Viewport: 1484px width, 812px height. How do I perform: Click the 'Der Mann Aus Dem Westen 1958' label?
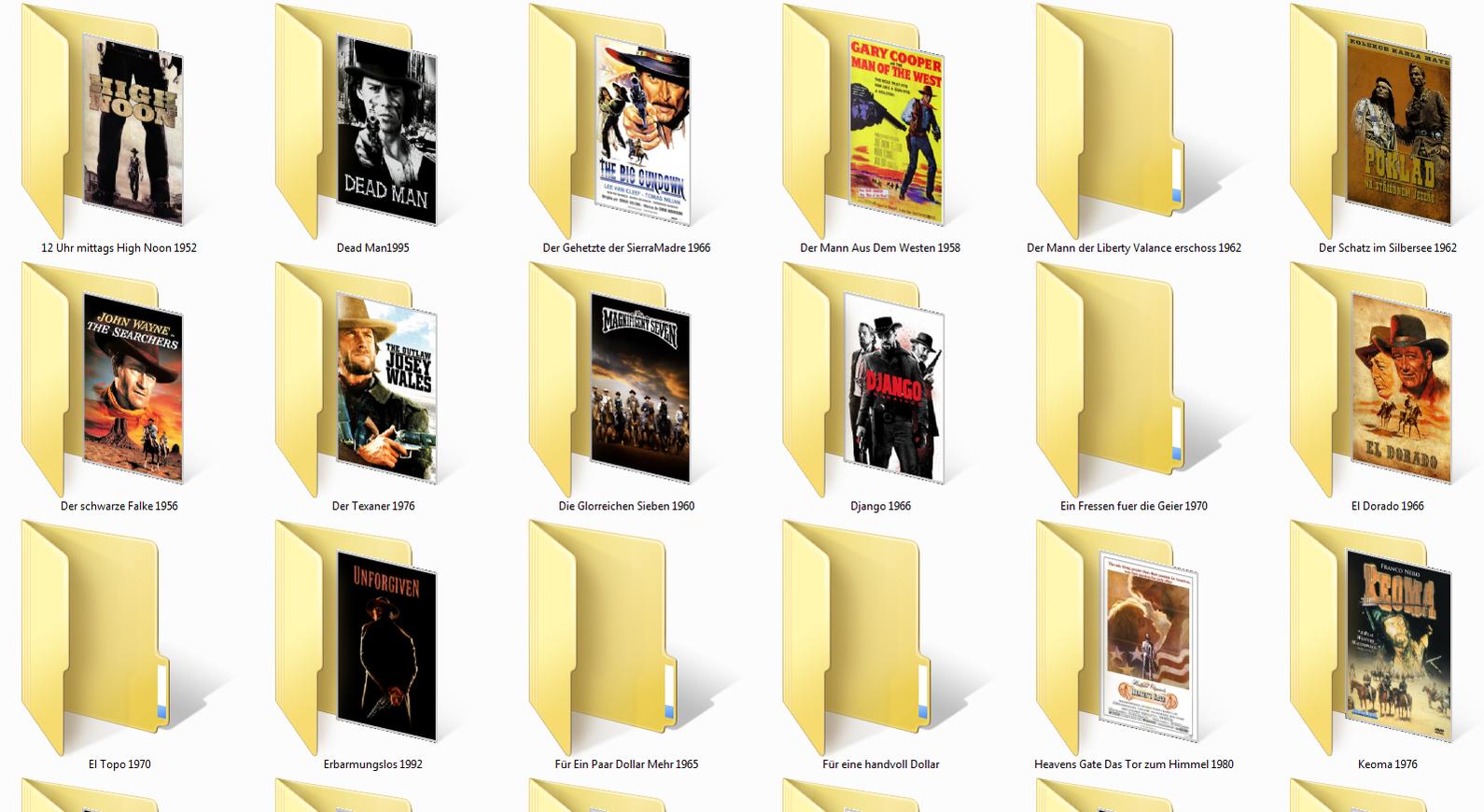[x=880, y=248]
